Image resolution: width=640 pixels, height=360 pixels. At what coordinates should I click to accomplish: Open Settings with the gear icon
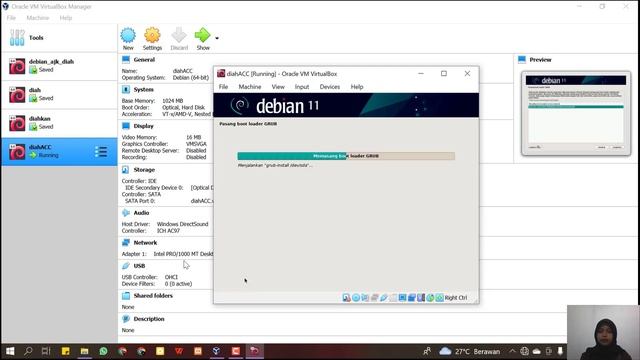click(152, 36)
